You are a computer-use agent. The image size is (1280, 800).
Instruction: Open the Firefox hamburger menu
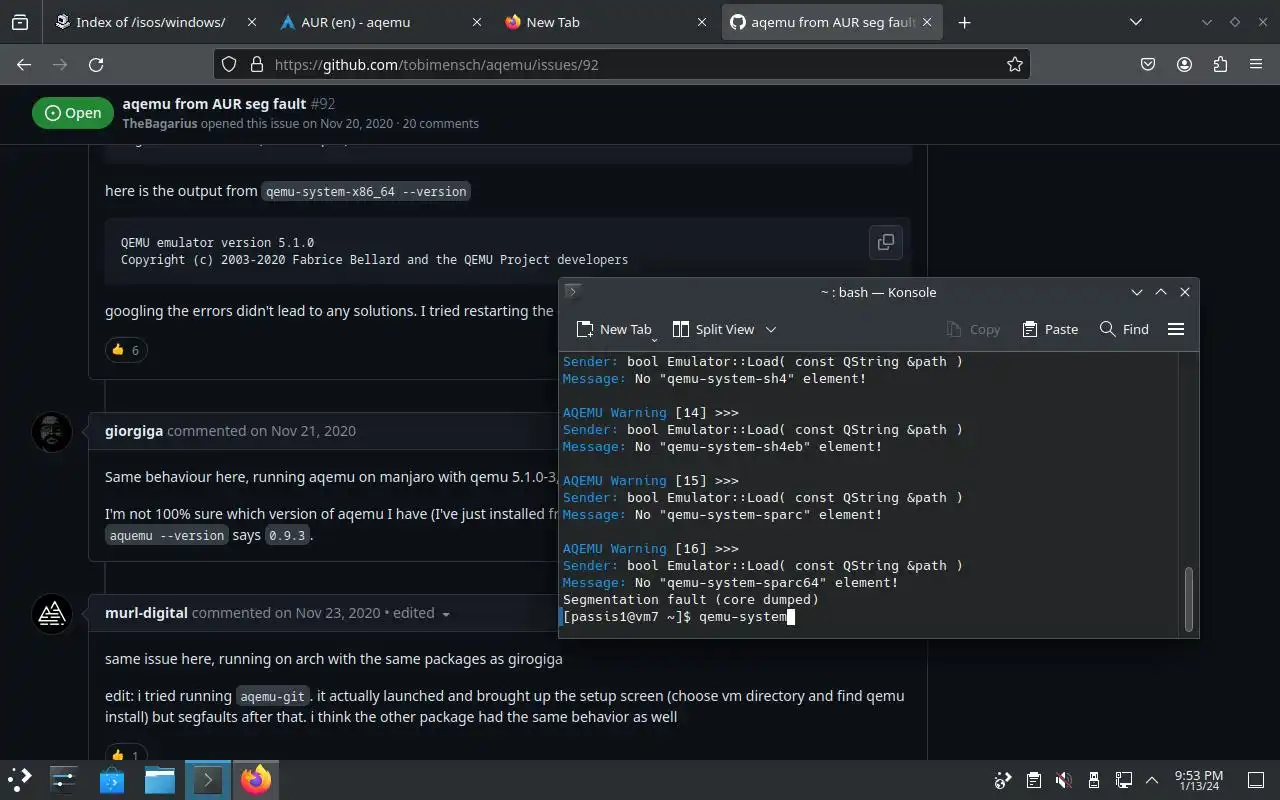1256,64
